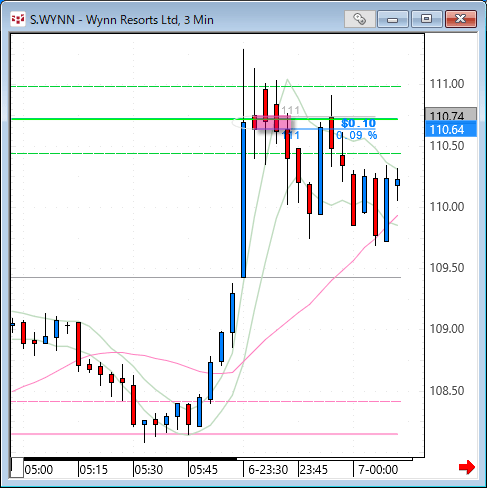Close the S.WYNN chart window
Image resolution: width=487 pixels, height=488 pixels.
(x=461, y=19)
